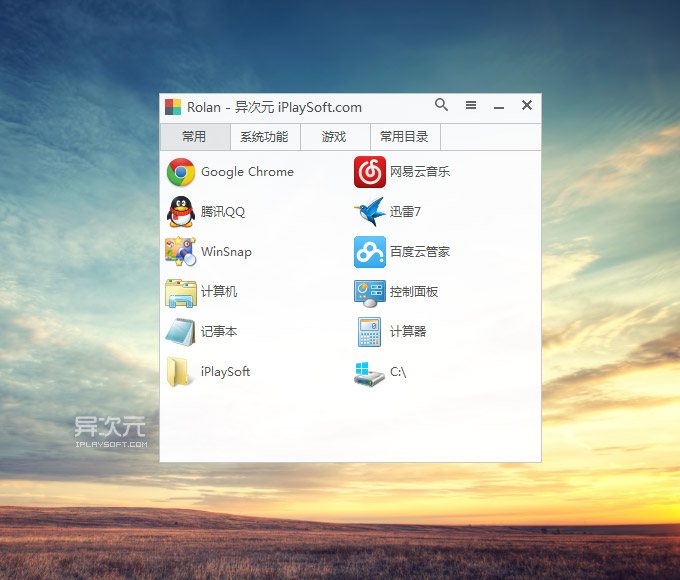Click the "控制面板" text label
Viewport: 680px width, 580px height.
[x=414, y=292]
